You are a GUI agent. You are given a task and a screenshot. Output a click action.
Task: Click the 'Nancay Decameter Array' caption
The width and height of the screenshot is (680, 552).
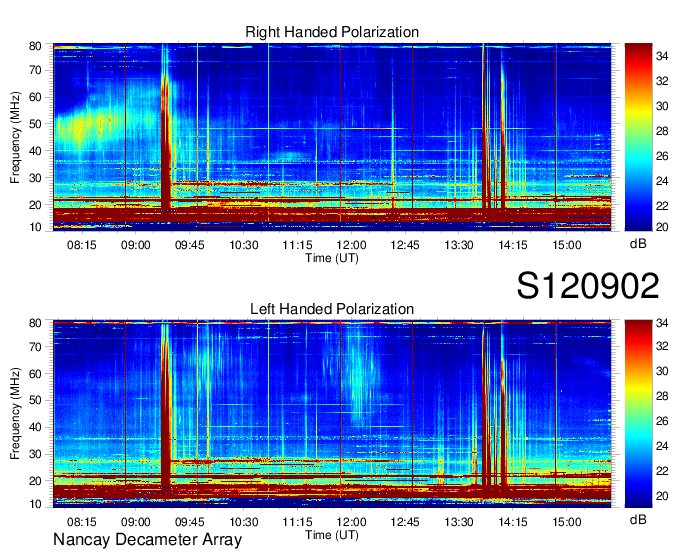pos(147,540)
